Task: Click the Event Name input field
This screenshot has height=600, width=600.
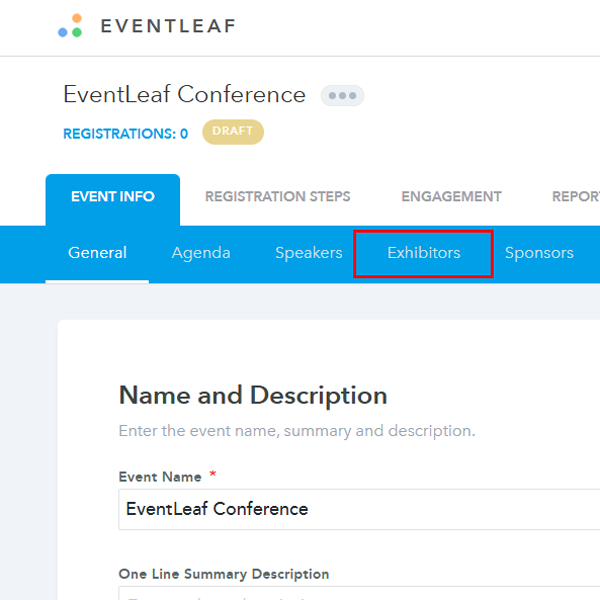Action: point(359,509)
